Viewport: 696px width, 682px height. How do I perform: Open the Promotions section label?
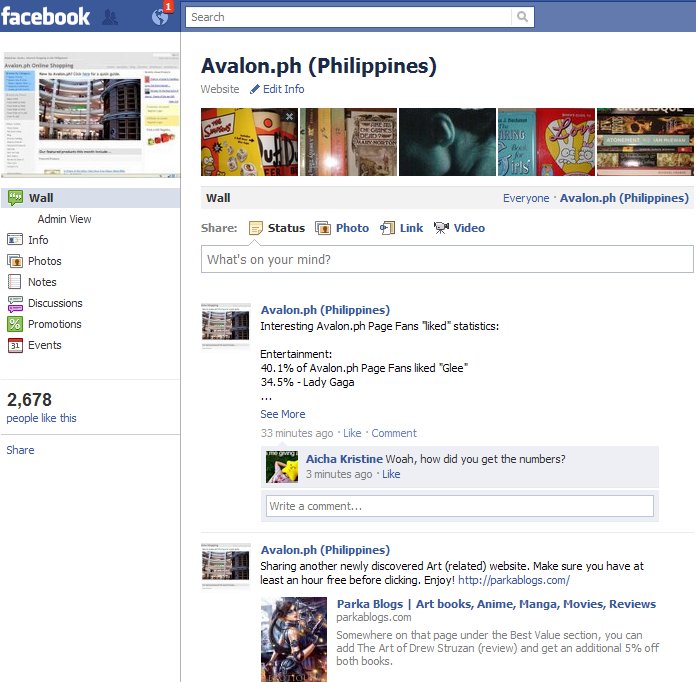(x=55, y=324)
